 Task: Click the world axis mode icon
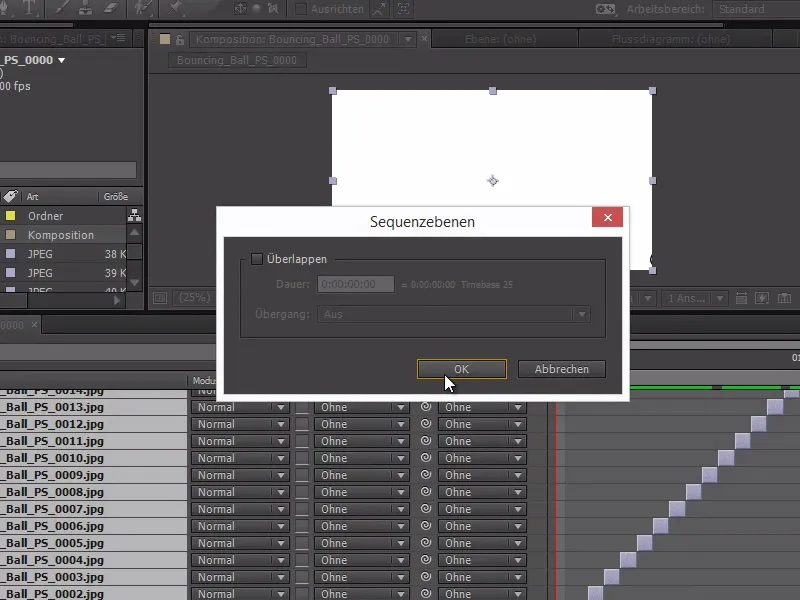[257, 9]
